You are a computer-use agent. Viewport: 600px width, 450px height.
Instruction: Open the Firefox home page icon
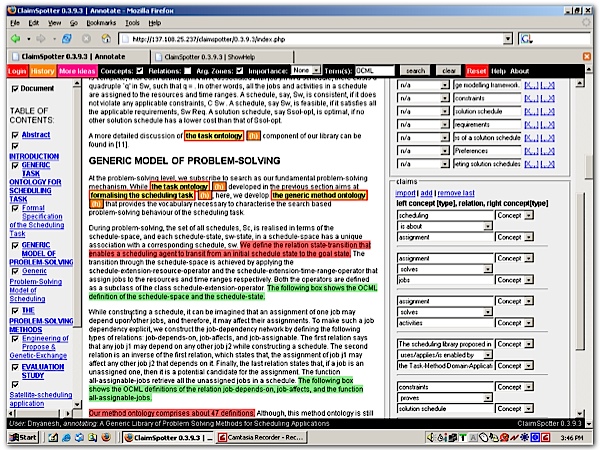(106, 39)
